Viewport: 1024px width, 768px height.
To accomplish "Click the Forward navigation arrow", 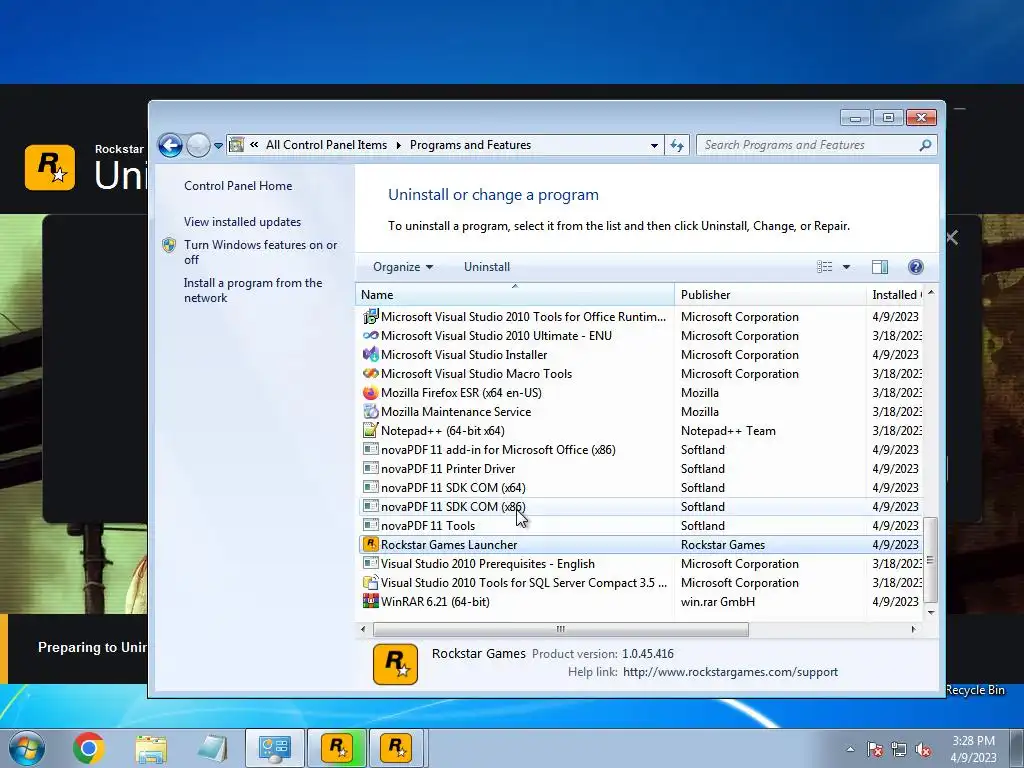I will pos(198,145).
